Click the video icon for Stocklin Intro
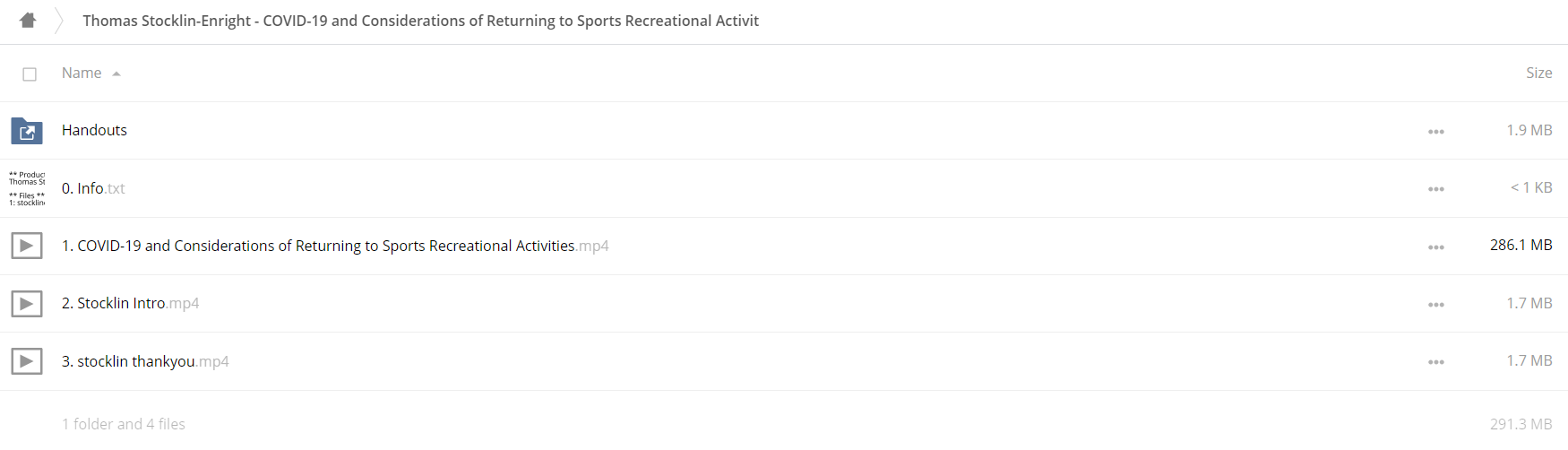This screenshot has width=1568, height=450. tap(27, 304)
